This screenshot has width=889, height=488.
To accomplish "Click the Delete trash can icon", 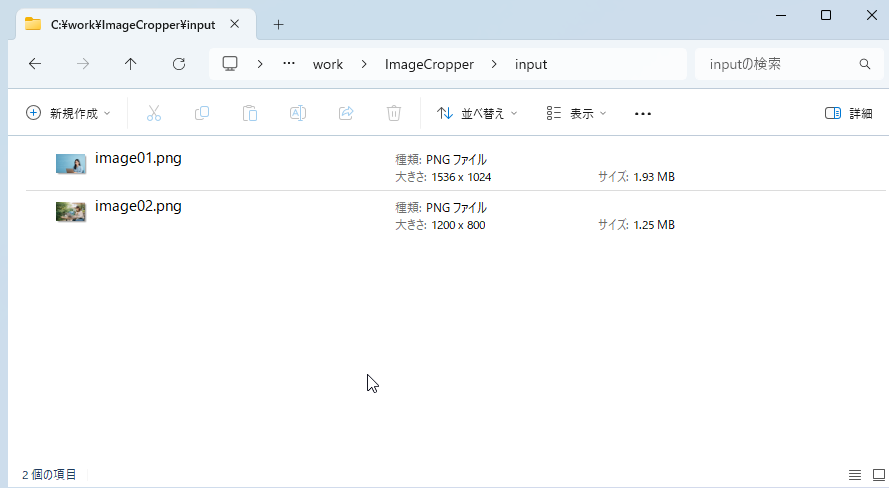I will [394, 113].
